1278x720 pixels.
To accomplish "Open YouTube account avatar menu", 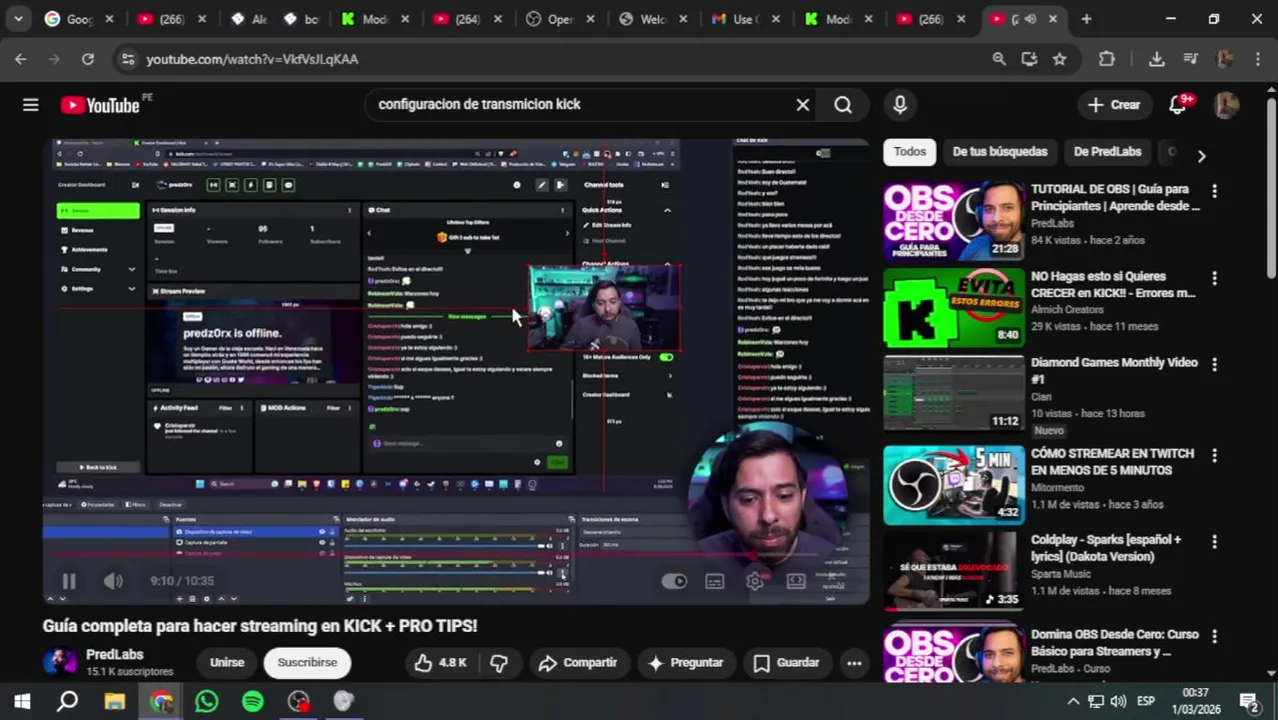I will 1226,104.
